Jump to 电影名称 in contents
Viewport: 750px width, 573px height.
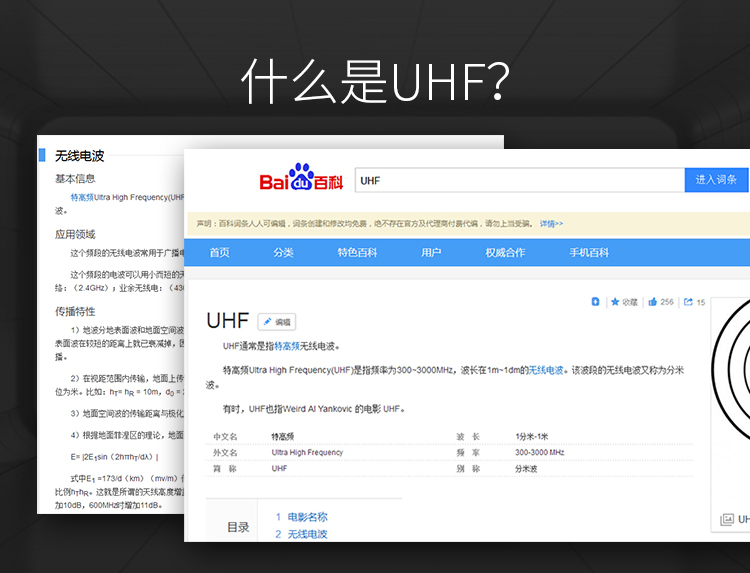pyautogui.click(x=307, y=517)
